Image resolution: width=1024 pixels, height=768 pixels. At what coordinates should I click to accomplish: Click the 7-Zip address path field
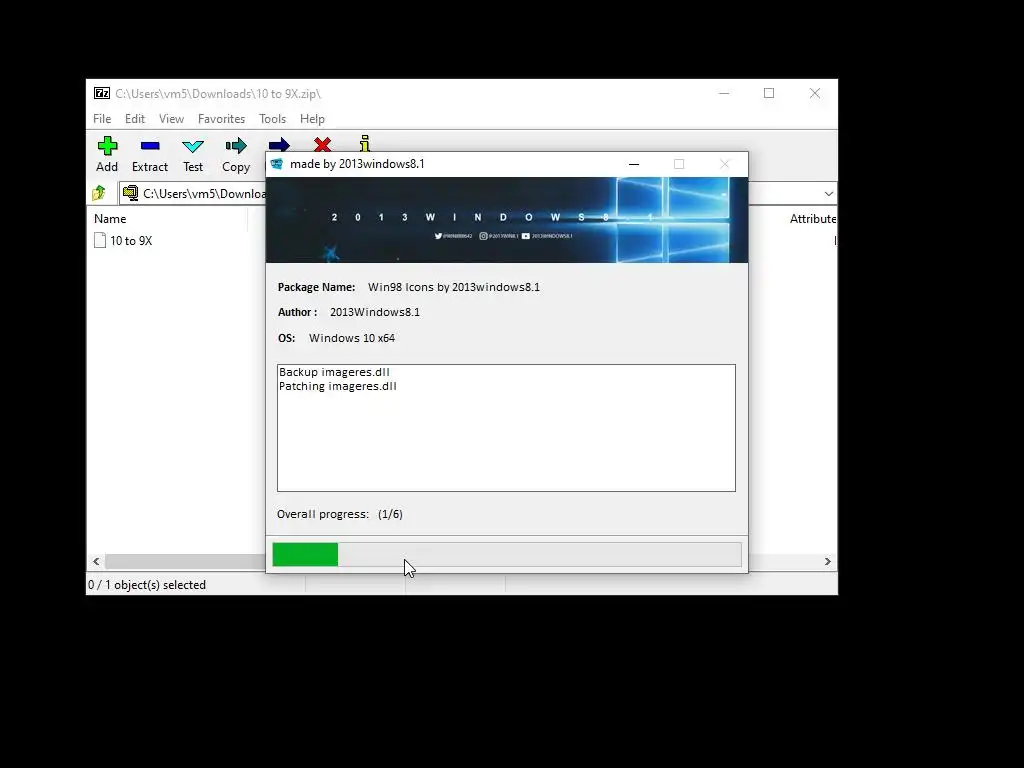pyautogui.click(x=195, y=193)
